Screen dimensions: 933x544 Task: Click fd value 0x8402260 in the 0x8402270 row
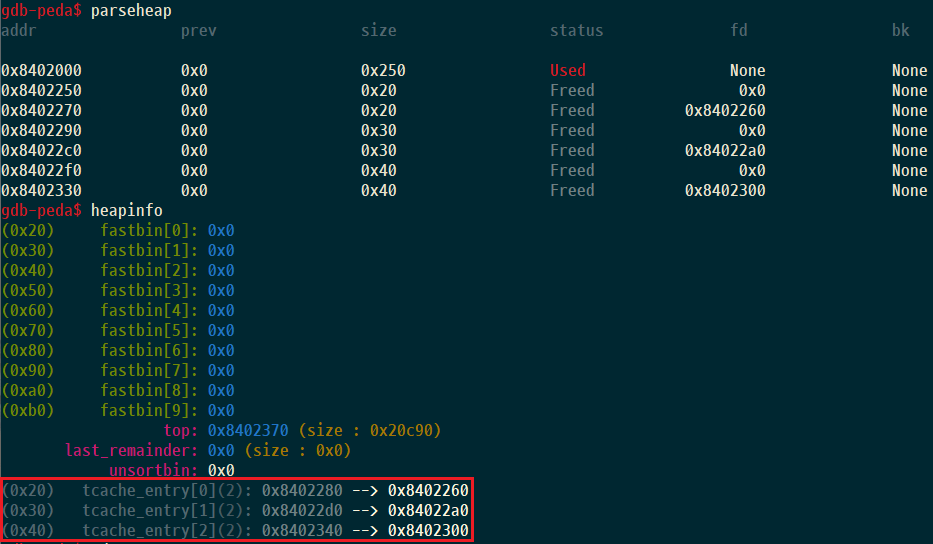pyautogui.click(x=725, y=111)
